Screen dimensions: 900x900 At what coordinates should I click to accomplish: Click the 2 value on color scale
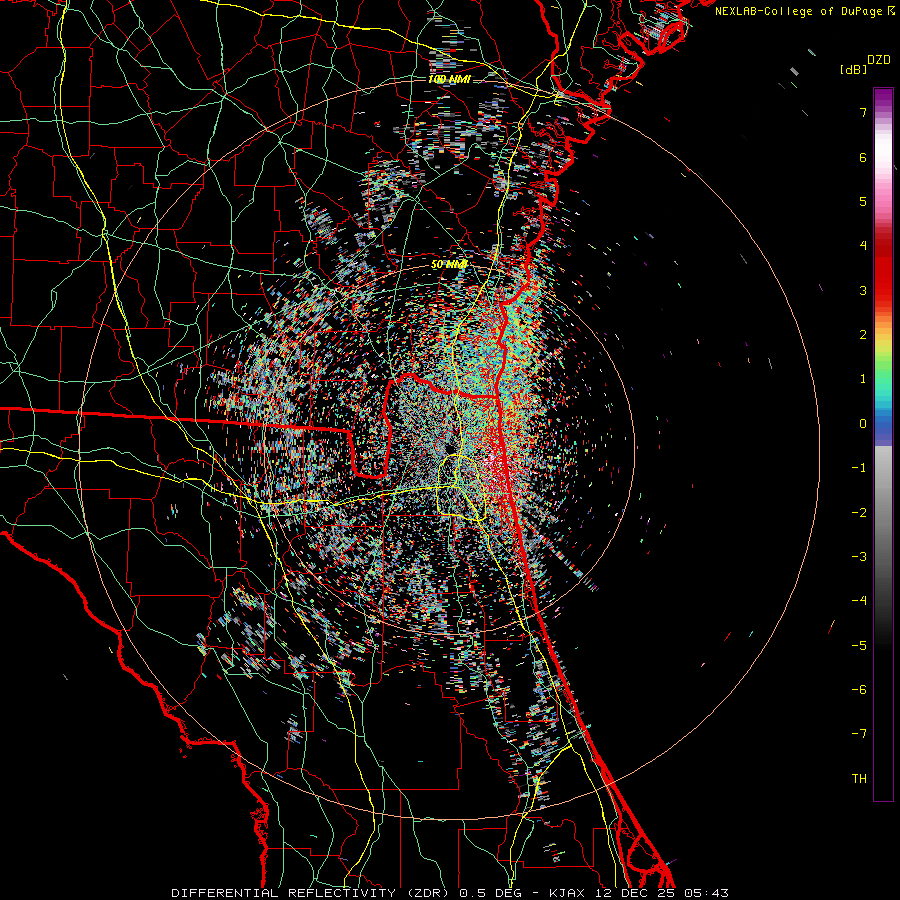[863, 335]
